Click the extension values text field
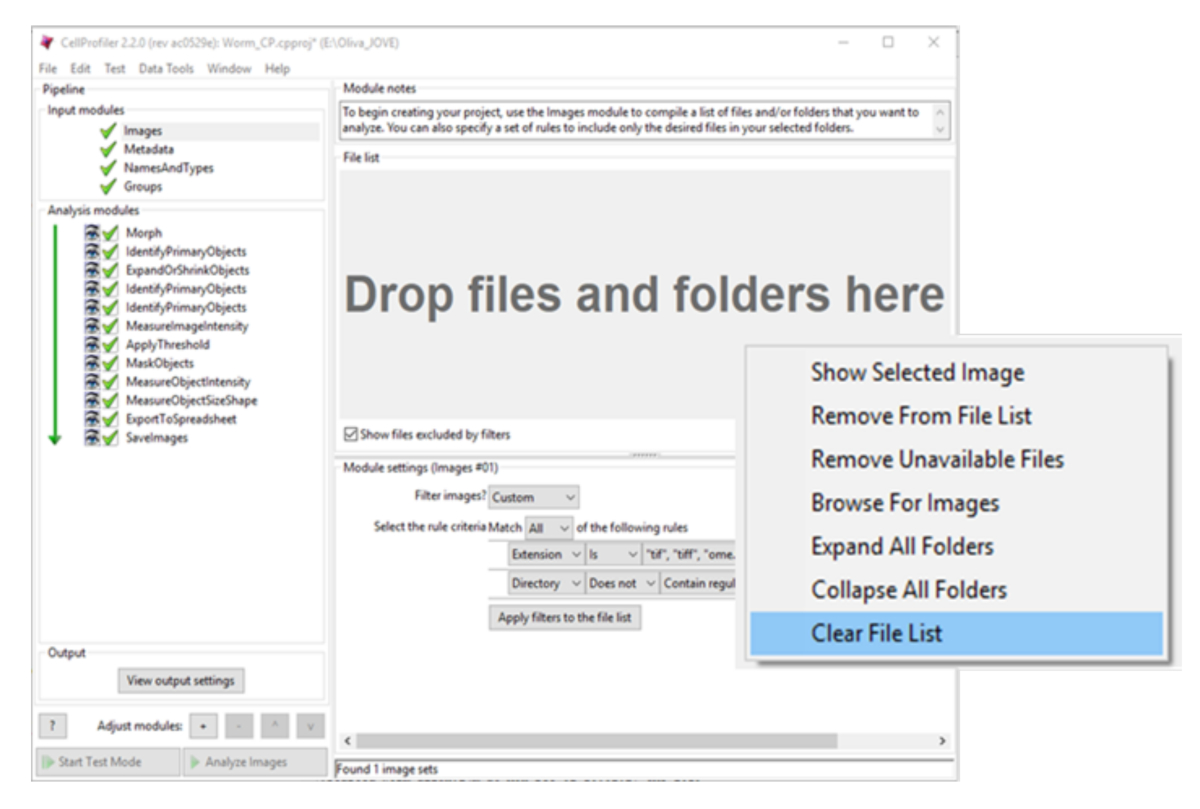Viewport: 1200px width, 809px height. point(690,554)
